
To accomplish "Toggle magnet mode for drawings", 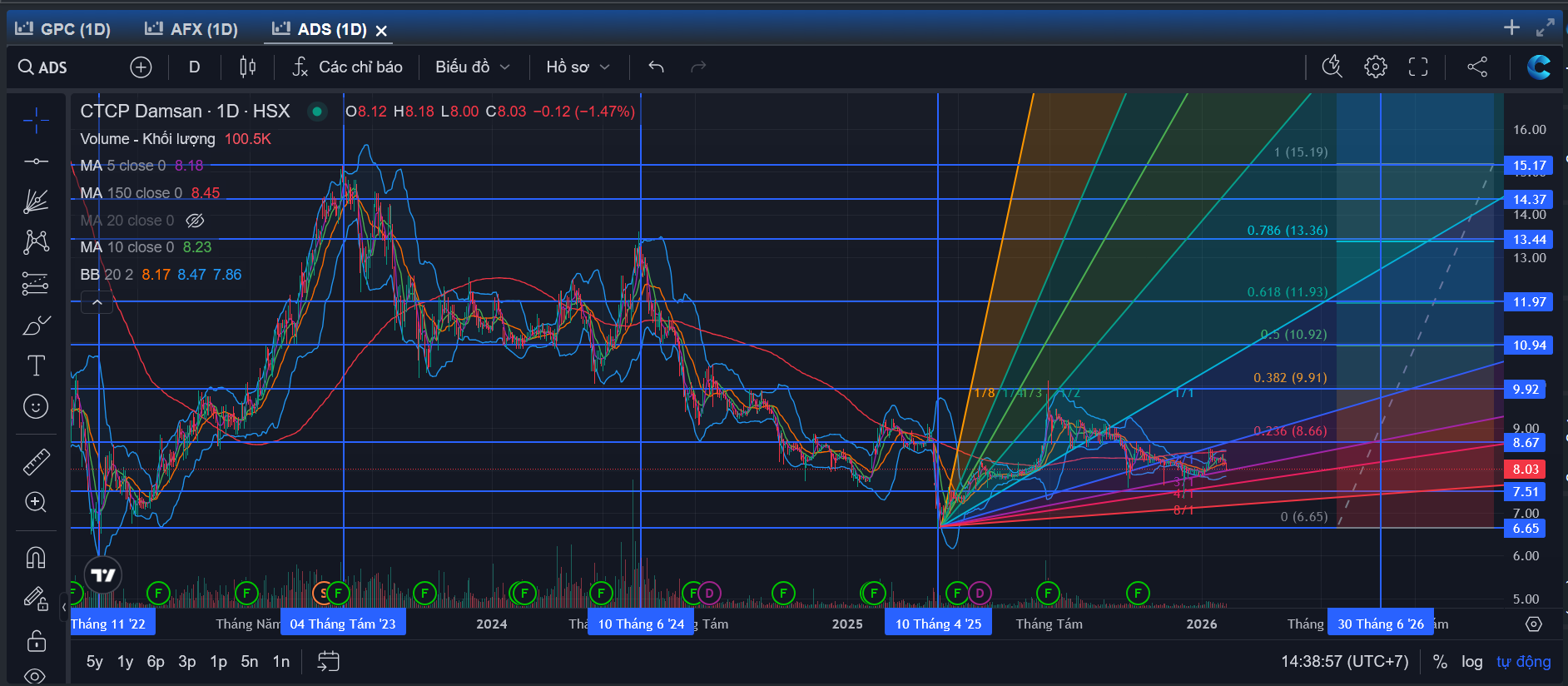I will [x=36, y=557].
